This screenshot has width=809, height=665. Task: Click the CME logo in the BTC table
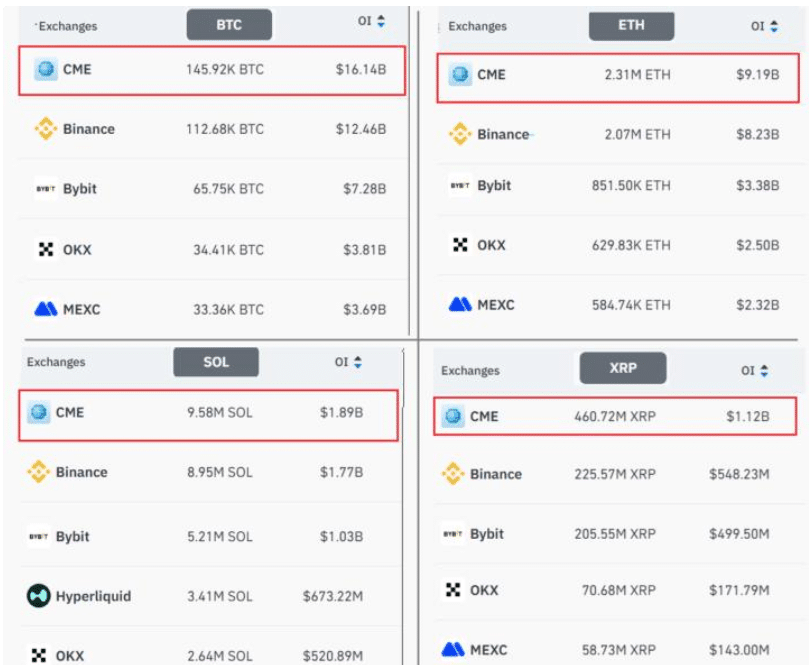point(46,70)
